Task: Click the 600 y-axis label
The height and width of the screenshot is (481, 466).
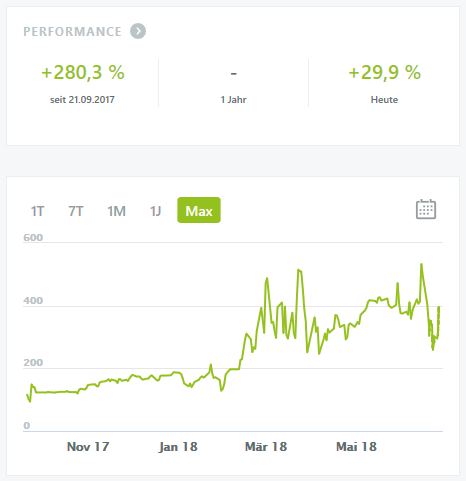Action: (x=33, y=237)
